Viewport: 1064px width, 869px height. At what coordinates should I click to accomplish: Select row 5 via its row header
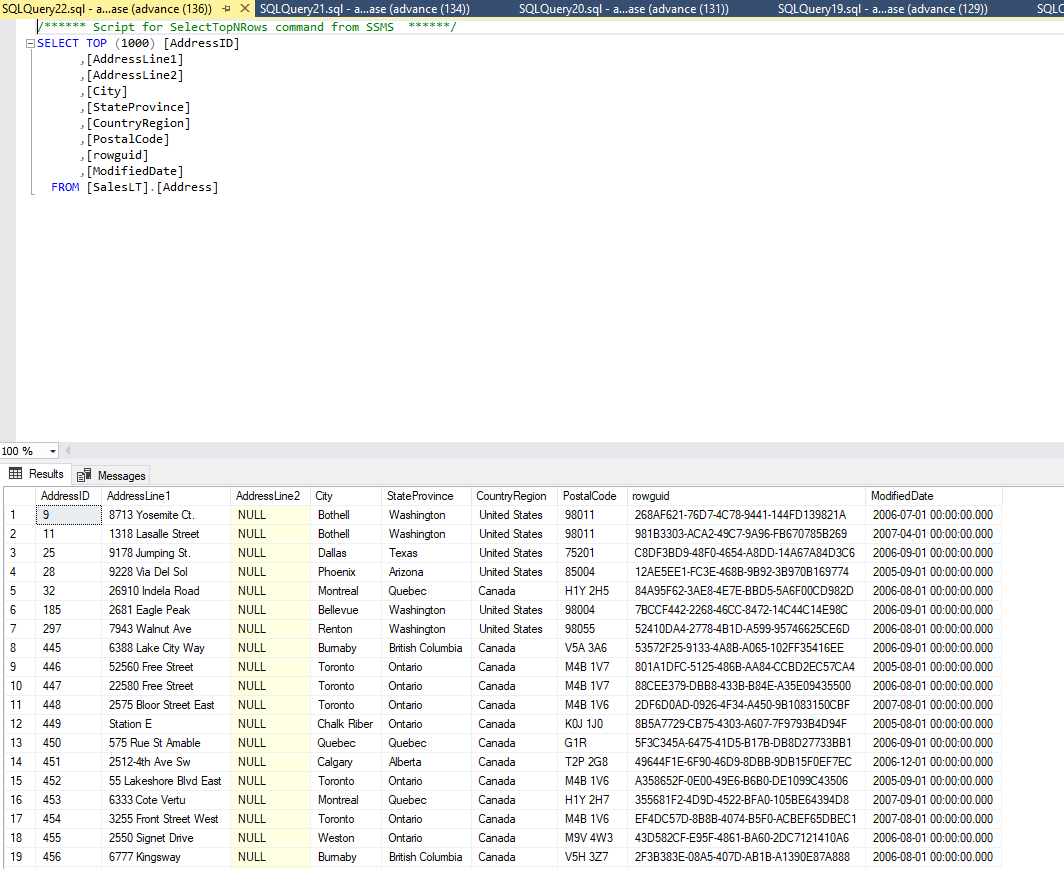(x=19, y=591)
